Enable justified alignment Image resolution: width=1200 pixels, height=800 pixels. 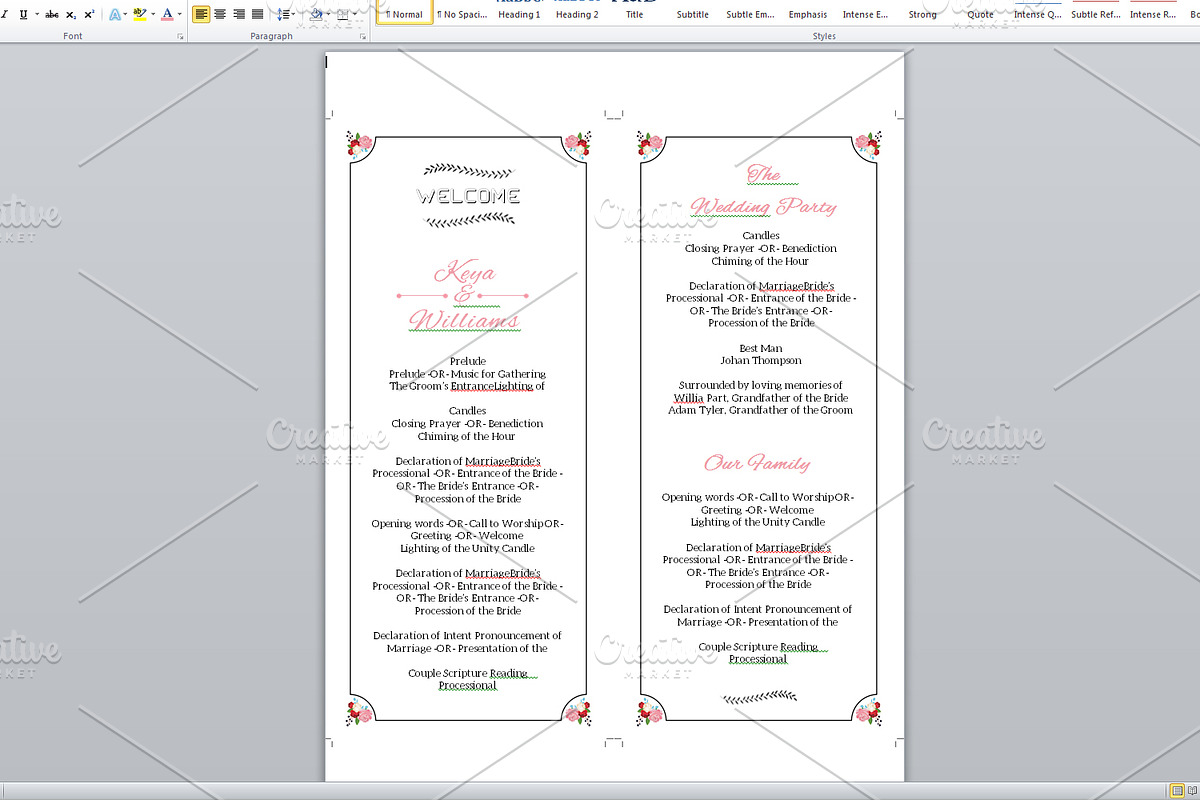pos(258,14)
